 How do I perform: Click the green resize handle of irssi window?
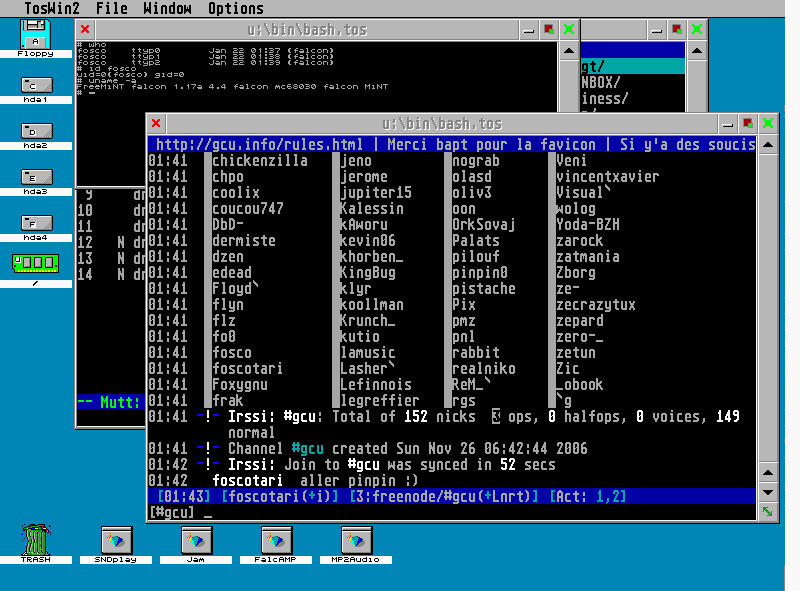767,512
